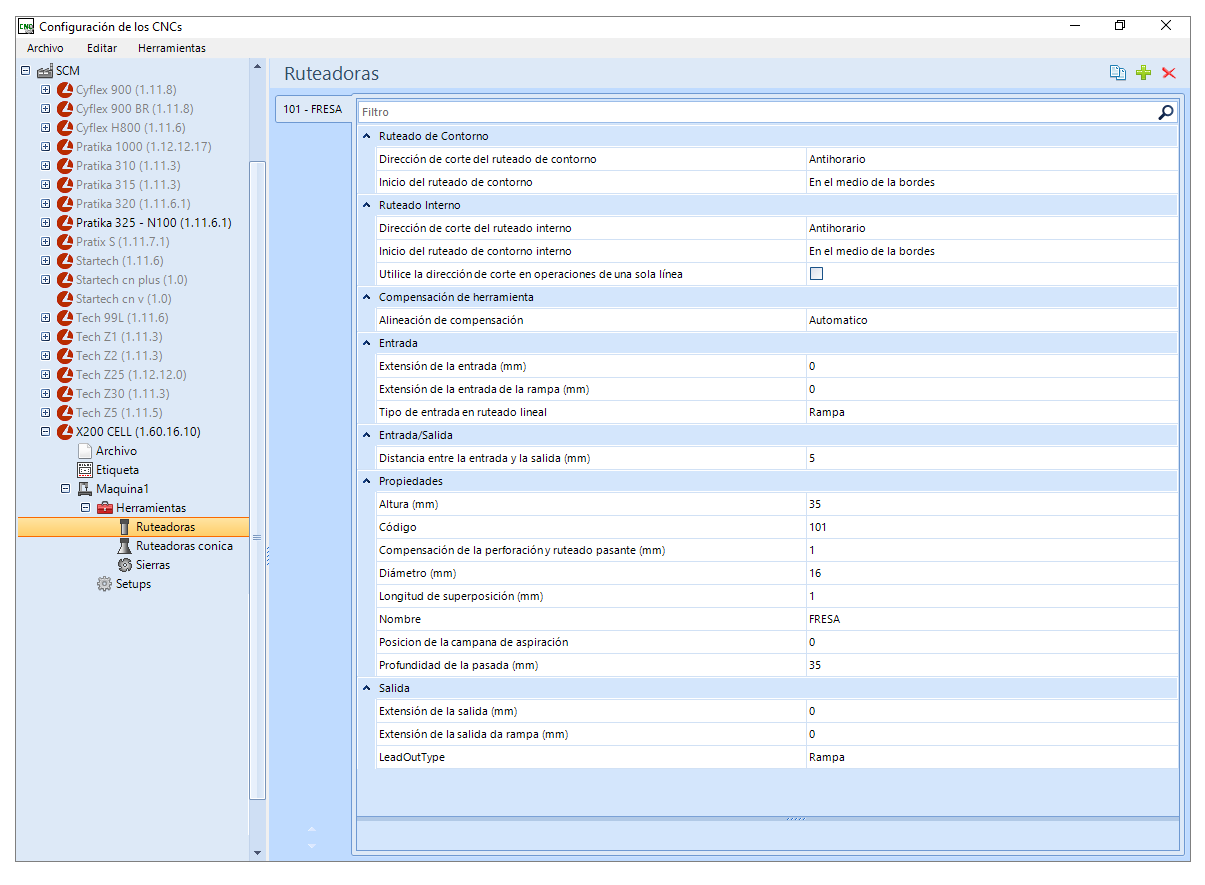Edit the Altura (mm) value 35
The image size is (1205, 885).
coord(992,504)
